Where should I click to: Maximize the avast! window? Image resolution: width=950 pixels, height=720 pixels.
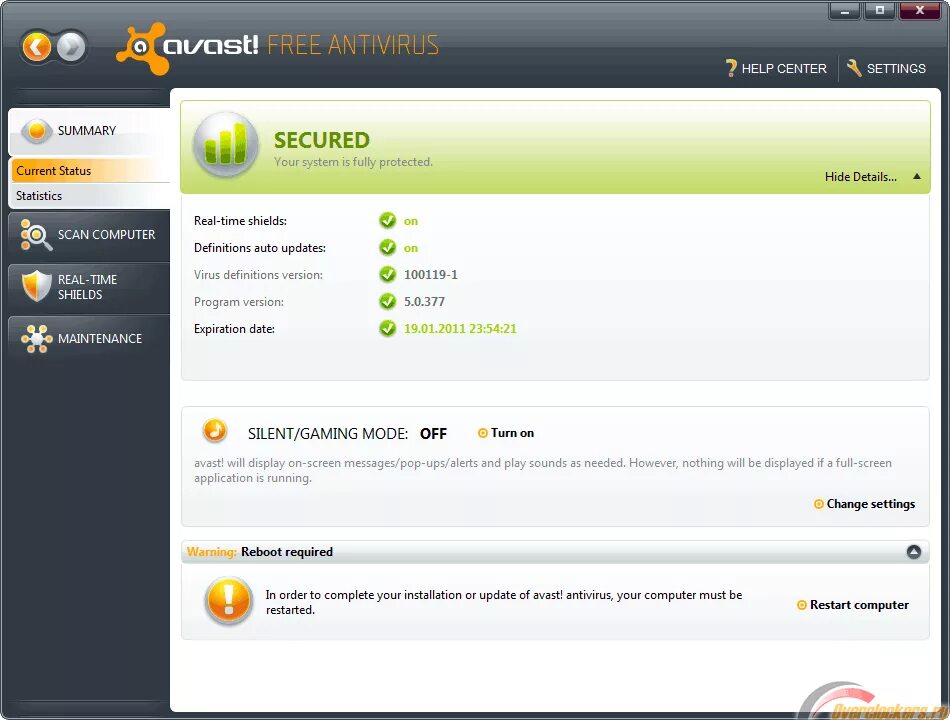coord(879,11)
